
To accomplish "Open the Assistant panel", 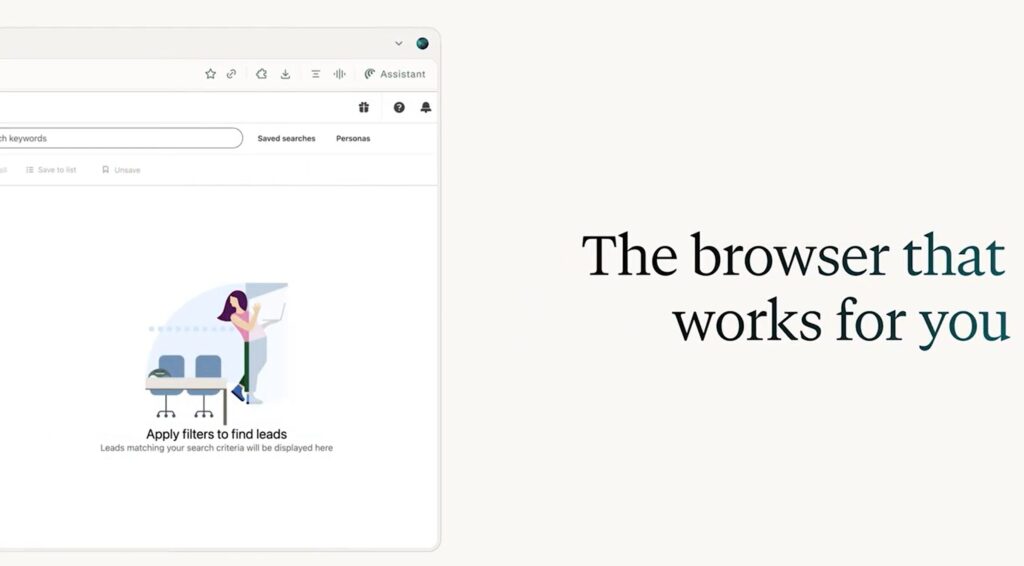I will 395,74.
